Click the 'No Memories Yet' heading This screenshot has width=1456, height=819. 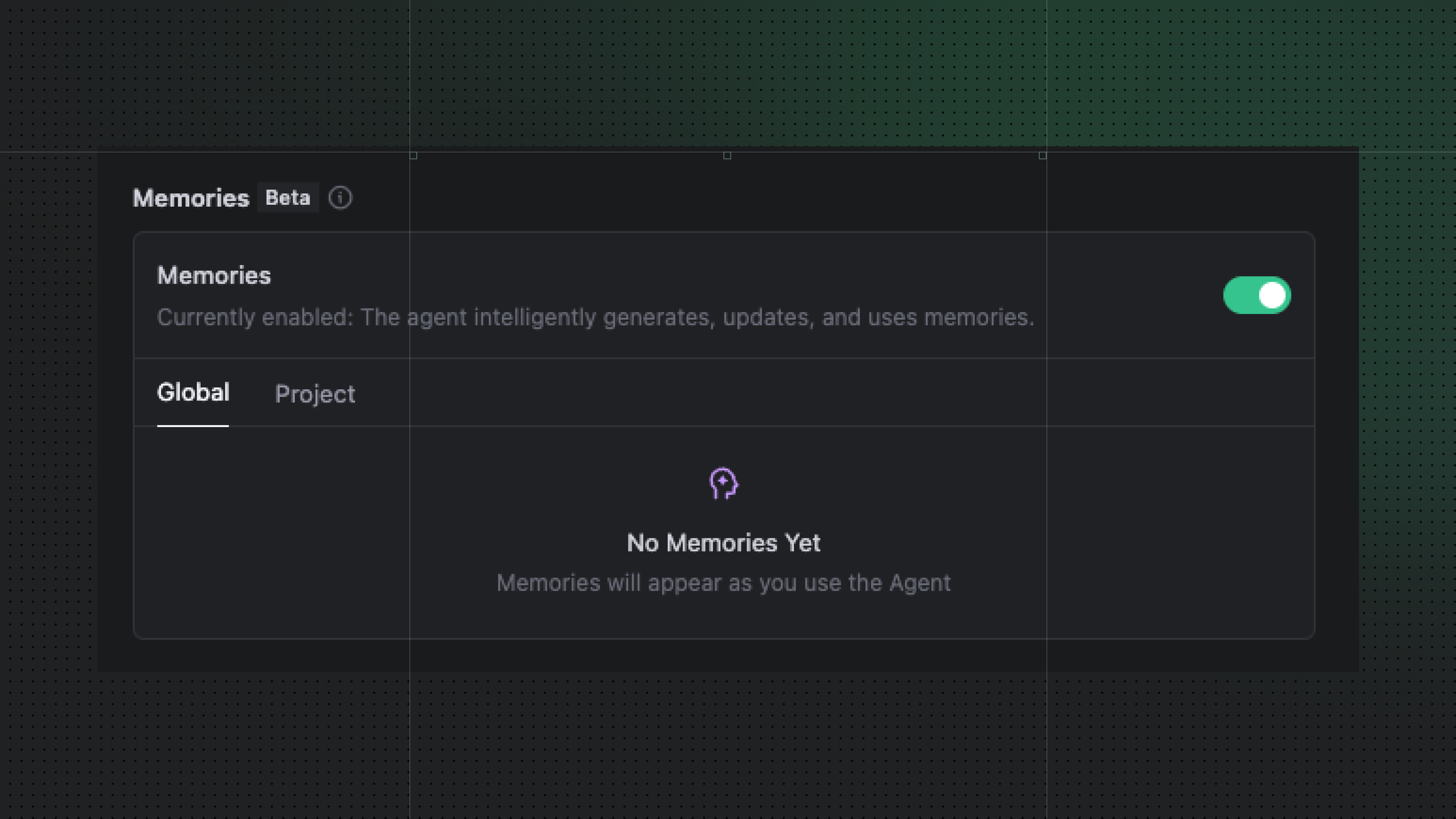point(723,543)
